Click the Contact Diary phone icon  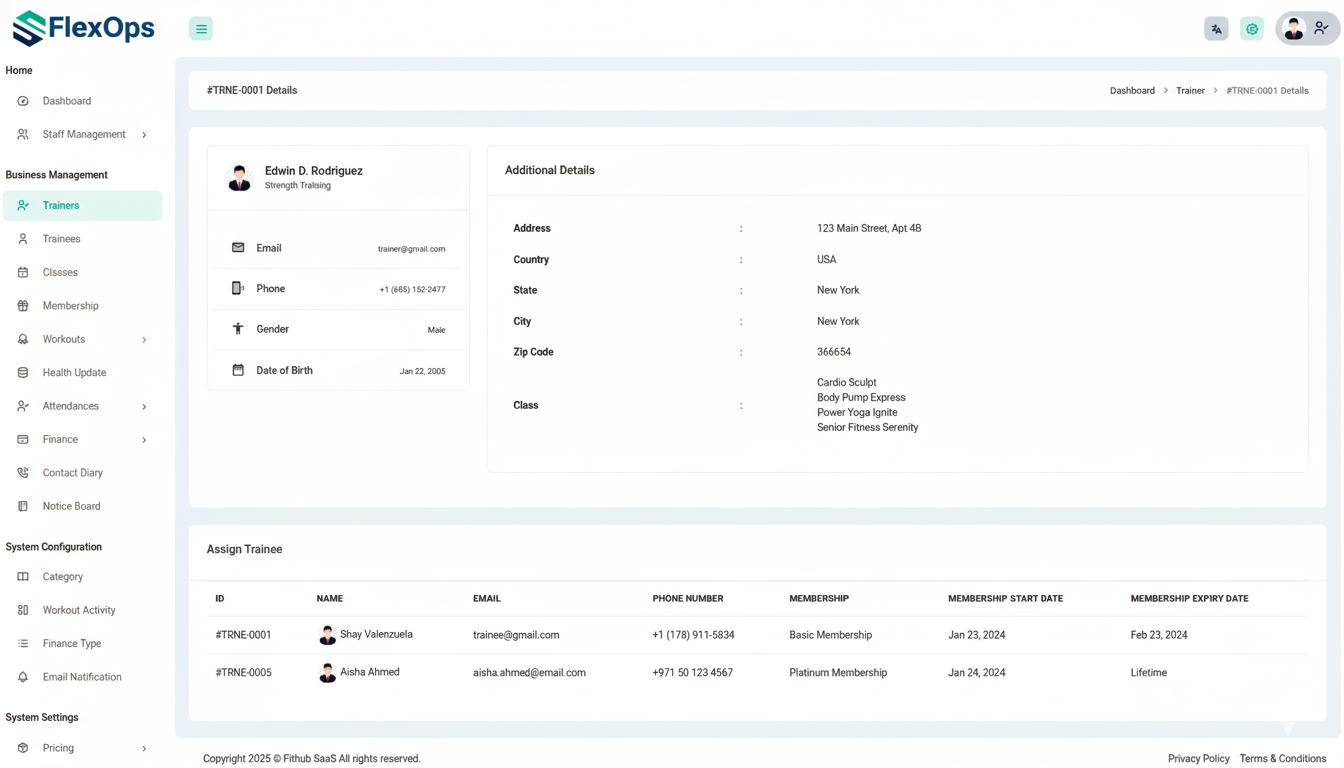23,473
